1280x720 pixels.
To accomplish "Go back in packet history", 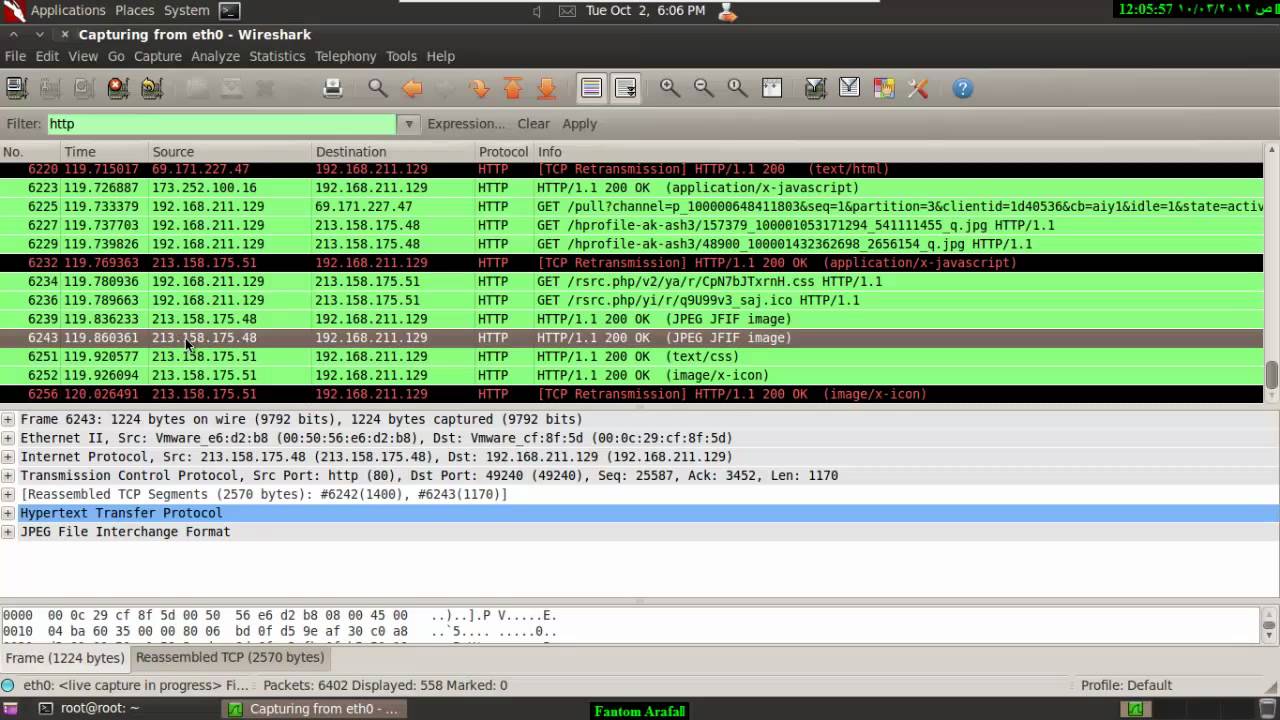I will [412, 88].
